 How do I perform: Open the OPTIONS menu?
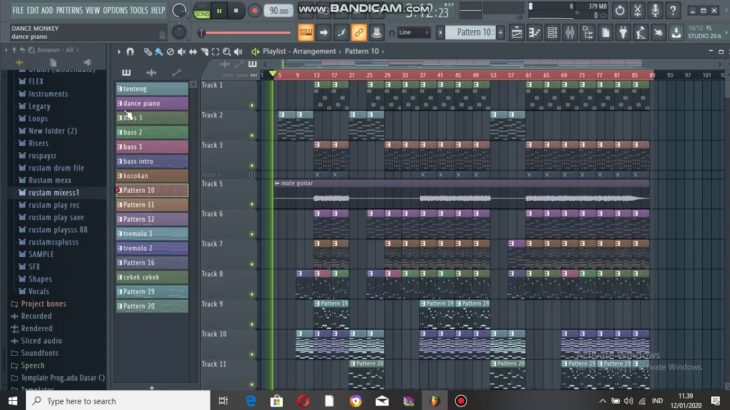click(115, 10)
